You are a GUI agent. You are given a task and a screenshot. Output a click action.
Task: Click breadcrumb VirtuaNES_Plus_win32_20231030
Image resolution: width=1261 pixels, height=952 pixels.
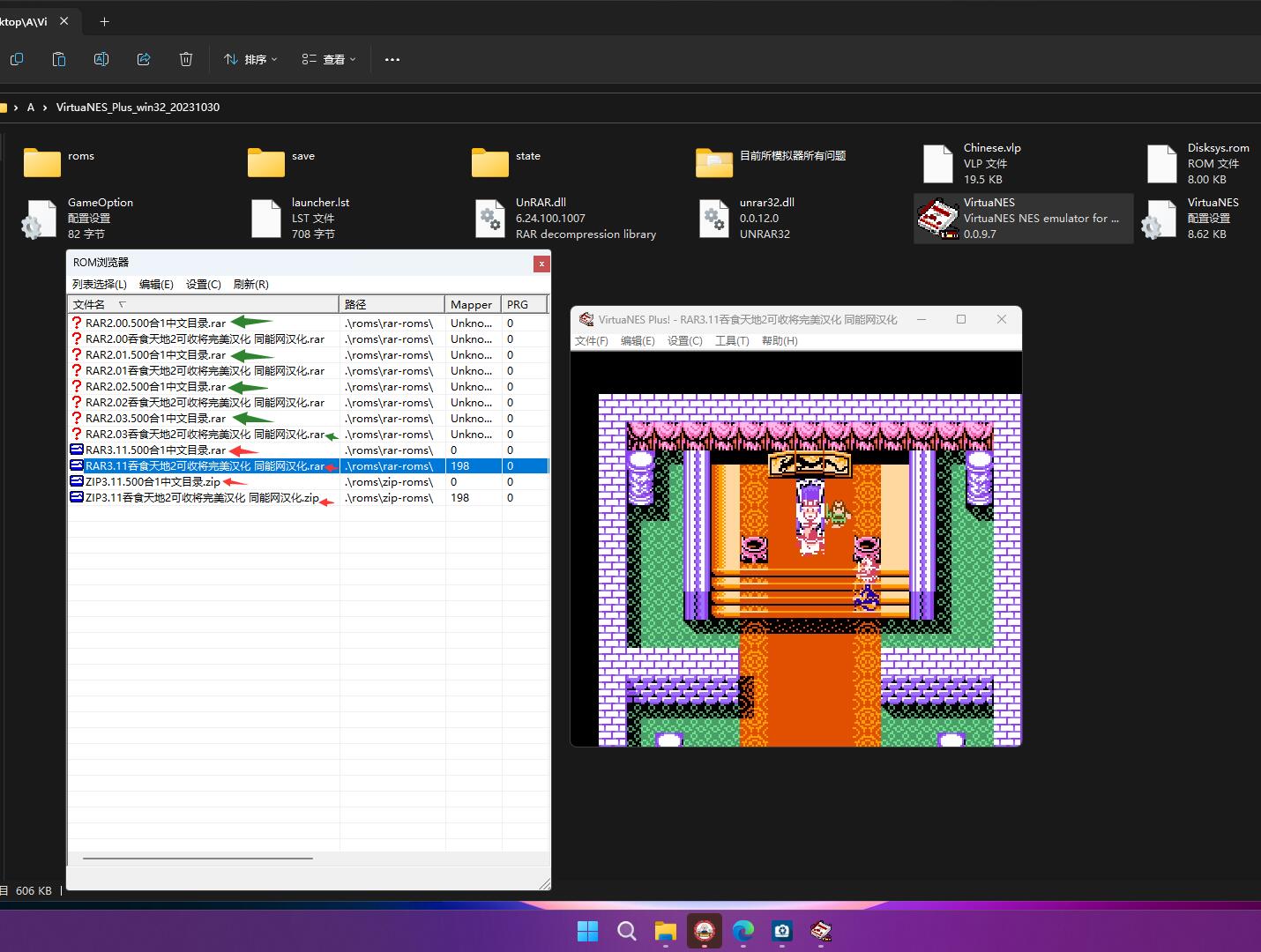[x=138, y=107]
